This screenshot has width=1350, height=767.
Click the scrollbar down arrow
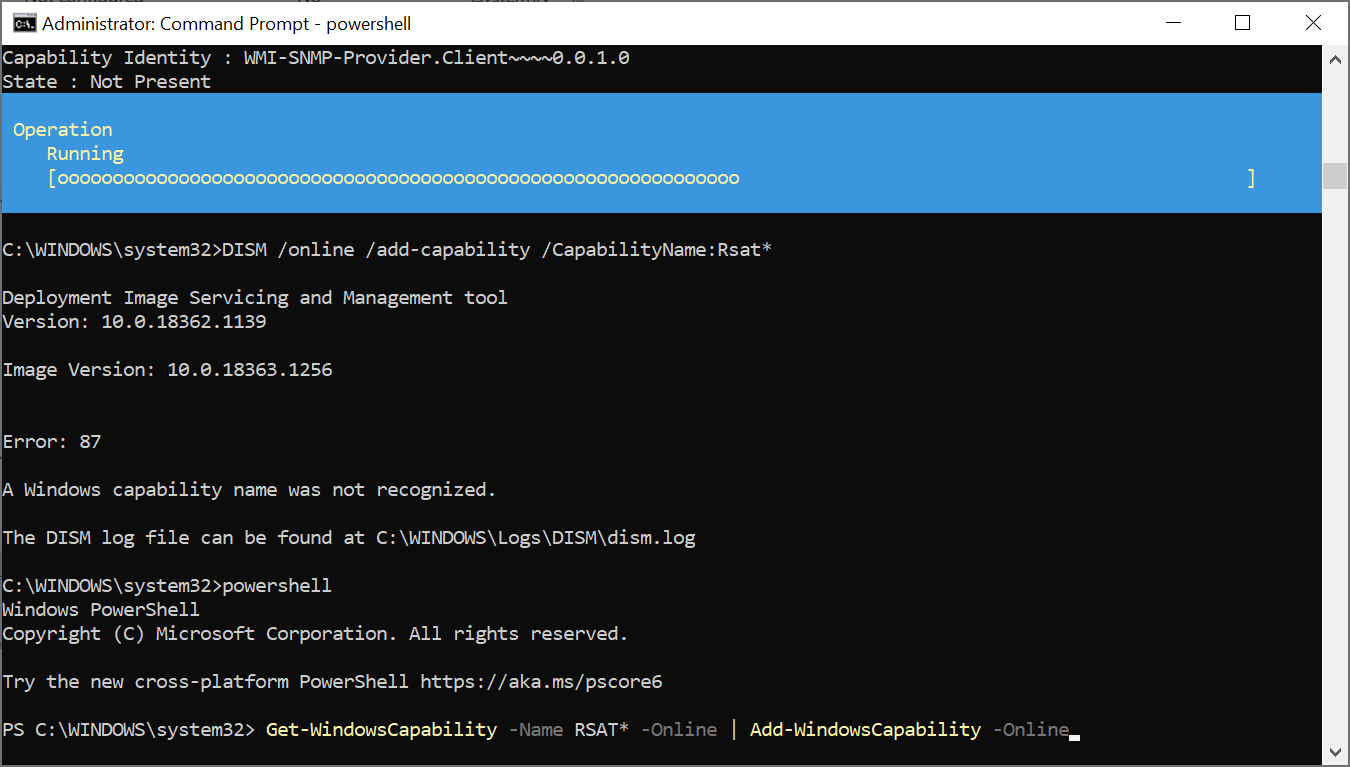[x=1335, y=751]
